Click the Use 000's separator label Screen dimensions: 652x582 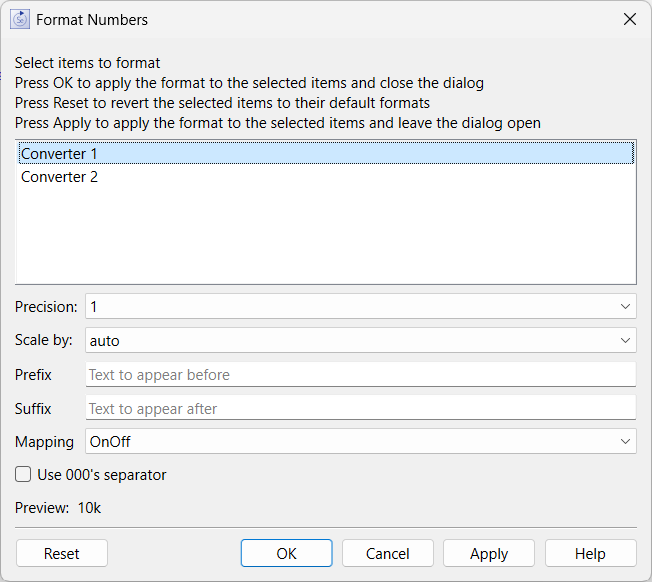[102, 474]
